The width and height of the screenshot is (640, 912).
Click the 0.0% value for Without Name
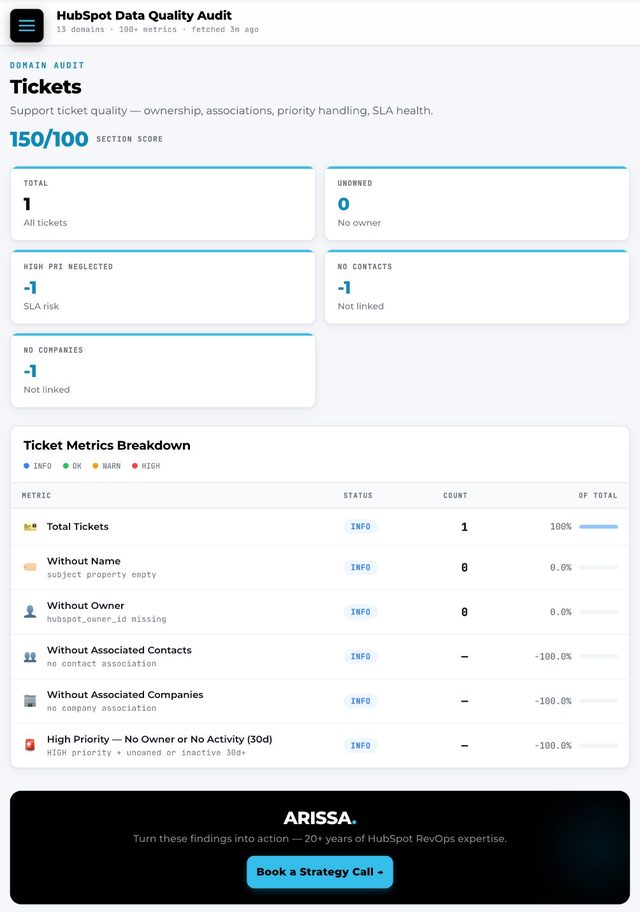(x=561, y=568)
